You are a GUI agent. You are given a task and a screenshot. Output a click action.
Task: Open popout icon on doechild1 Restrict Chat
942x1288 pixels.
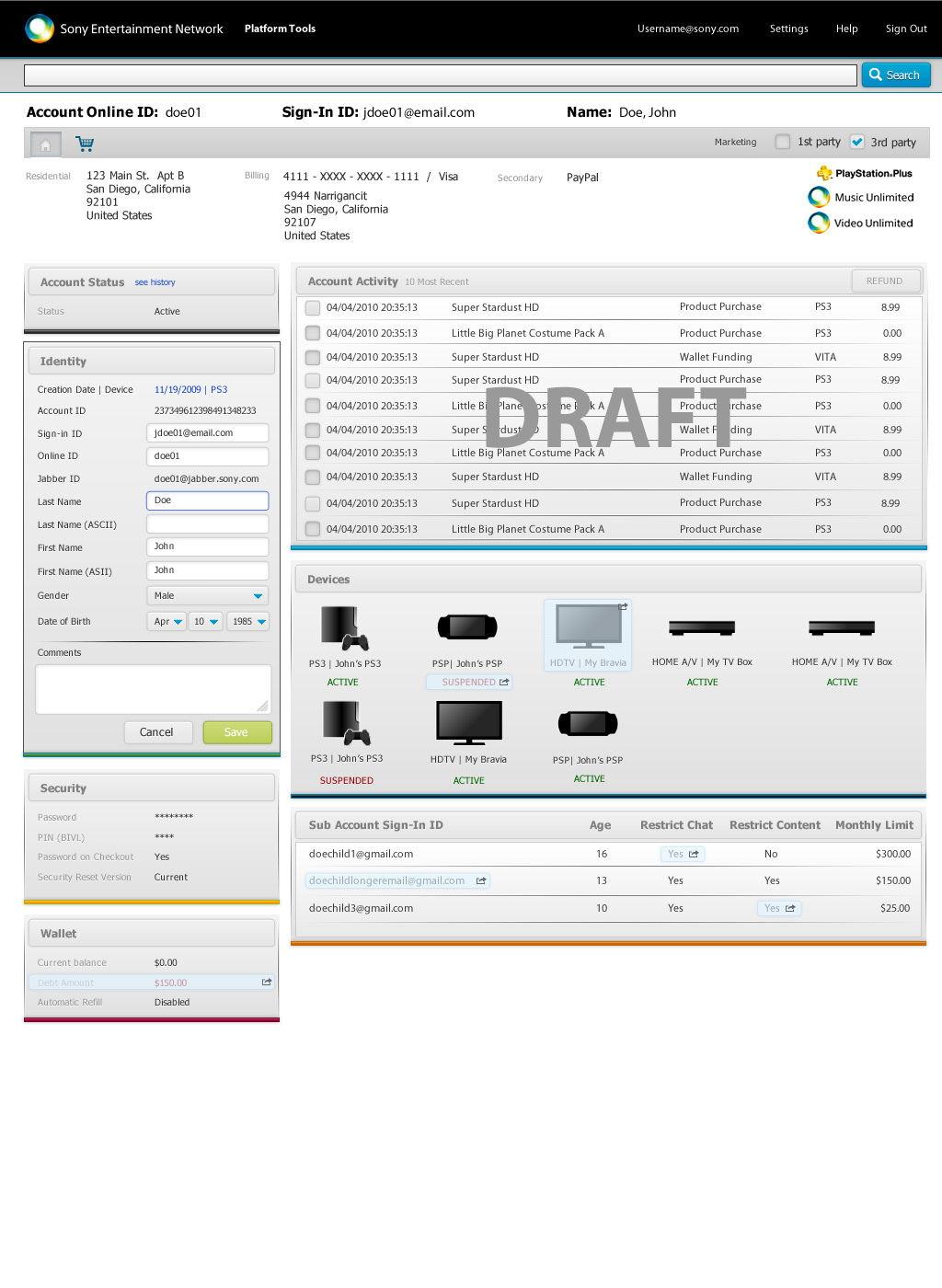[694, 855]
